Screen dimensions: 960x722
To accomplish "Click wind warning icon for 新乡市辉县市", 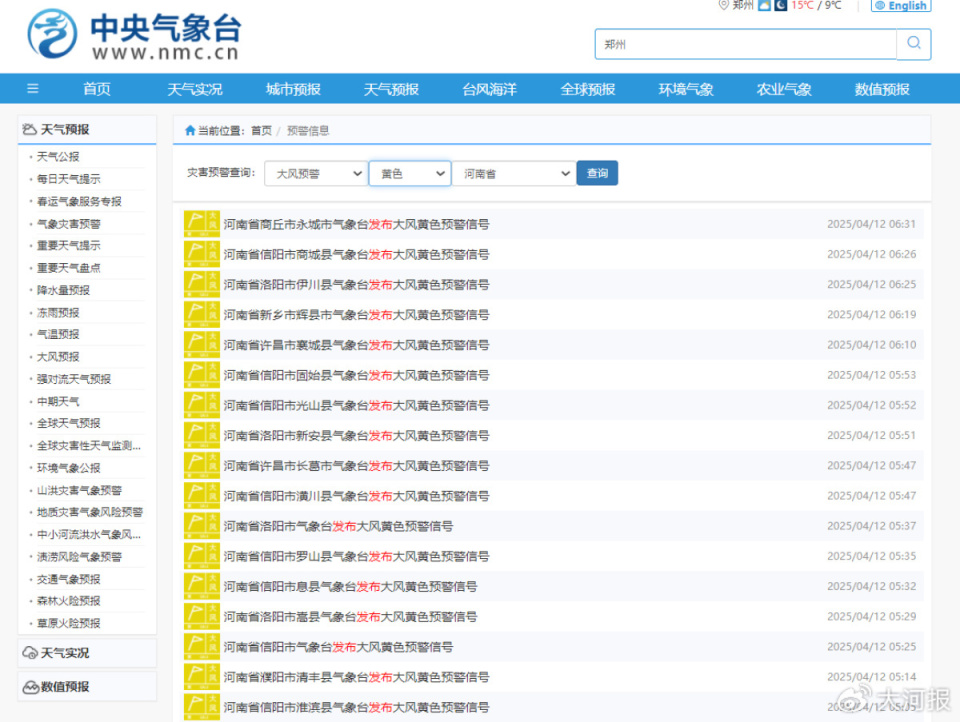I will (201, 314).
